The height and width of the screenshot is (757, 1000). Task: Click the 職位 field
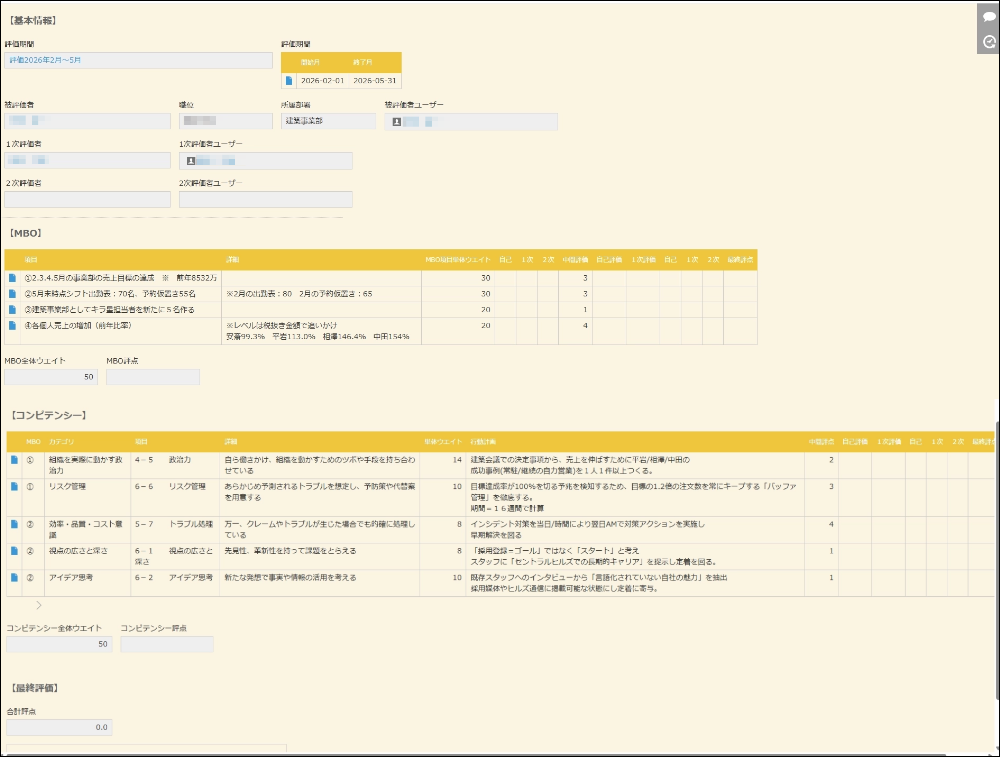[x=226, y=121]
